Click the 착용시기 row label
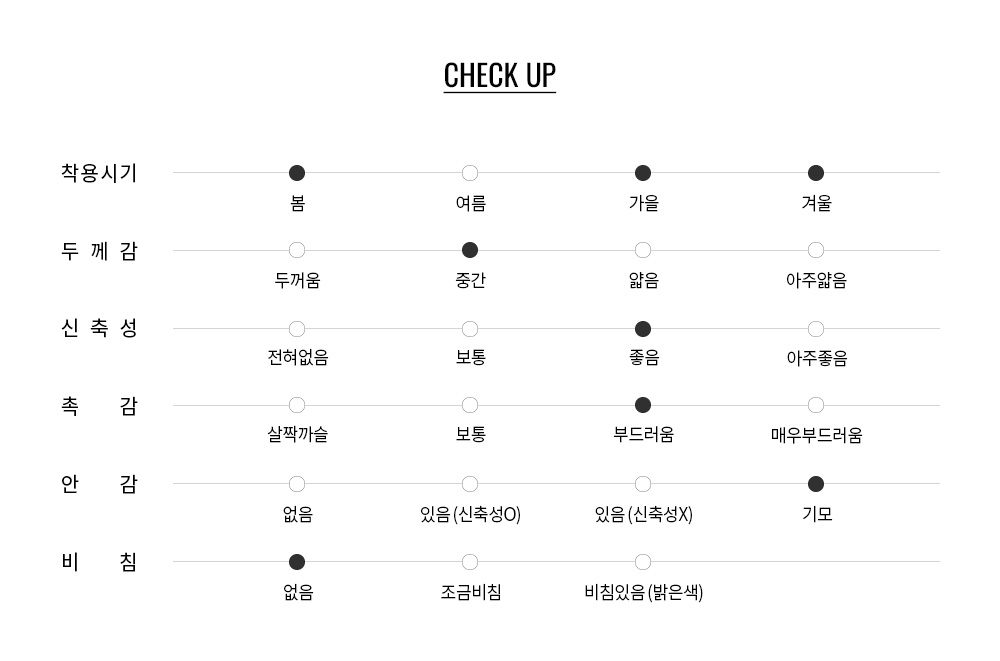The width and height of the screenshot is (1000, 661). pyautogui.click(x=99, y=173)
